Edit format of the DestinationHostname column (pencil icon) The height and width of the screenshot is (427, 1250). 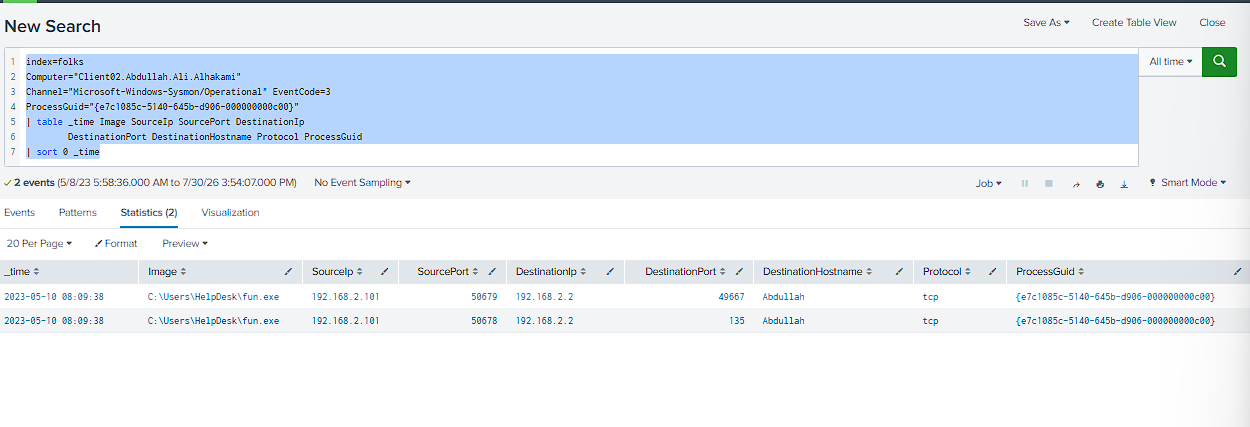point(900,271)
